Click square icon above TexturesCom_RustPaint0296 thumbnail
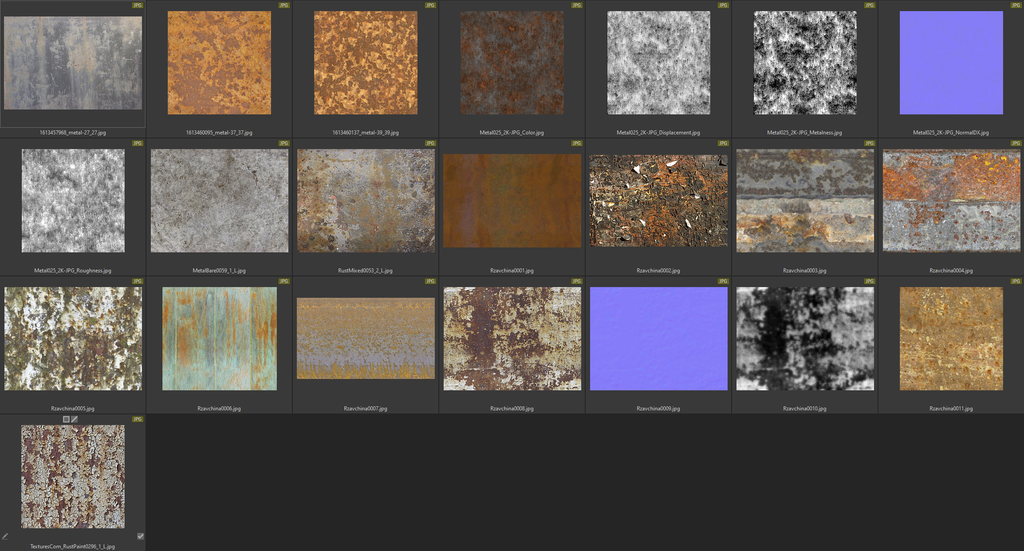Viewport: 1024px width, 551px height. point(66,419)
